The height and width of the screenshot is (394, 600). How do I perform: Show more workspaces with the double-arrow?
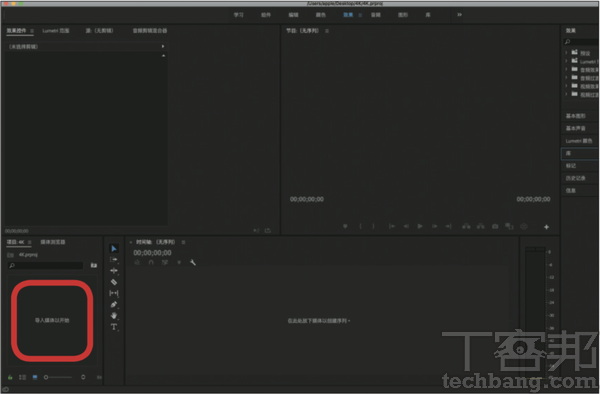click(459, 15)
